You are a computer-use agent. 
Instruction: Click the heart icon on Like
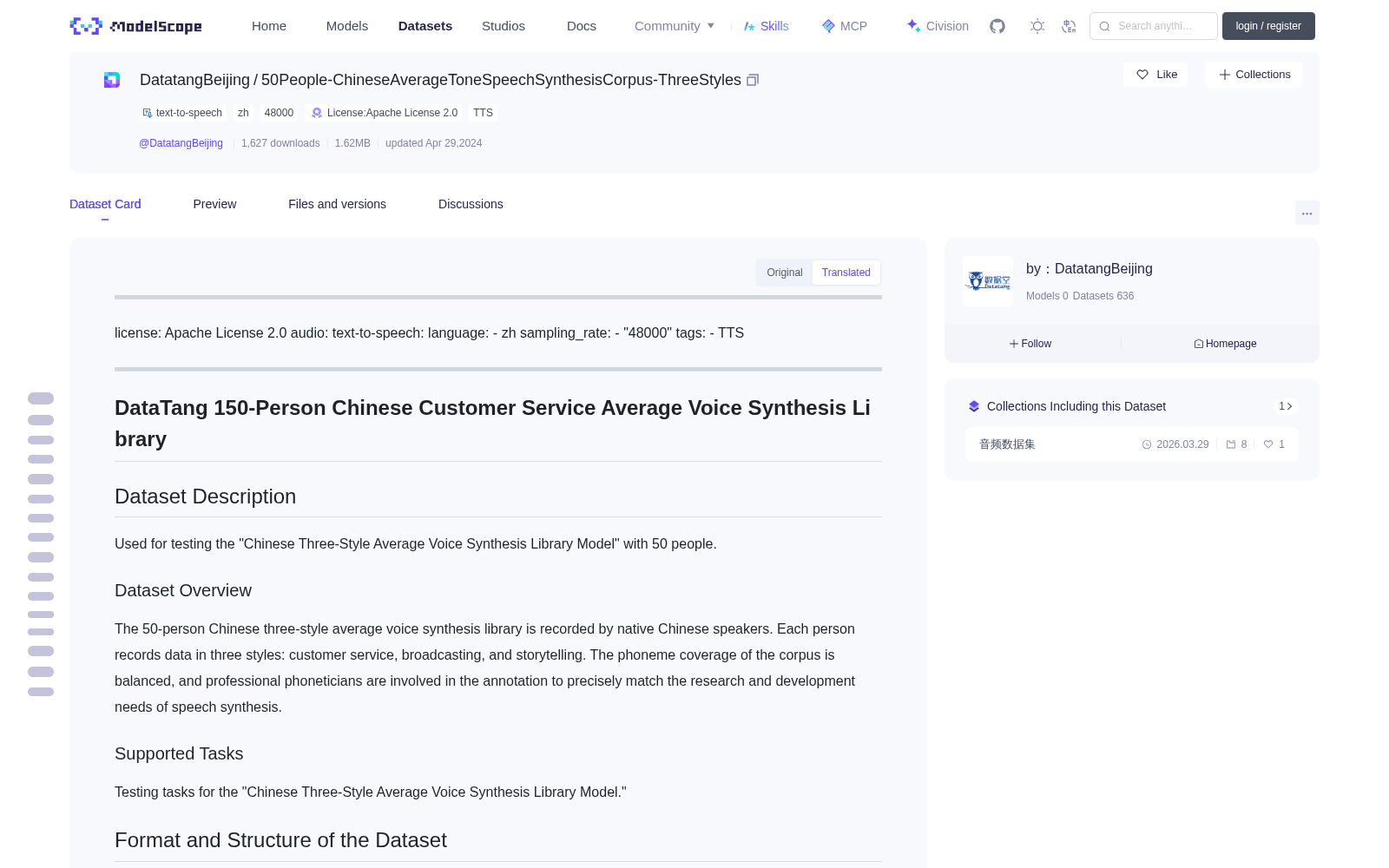pyautogui.click(x=1142, y=75)
